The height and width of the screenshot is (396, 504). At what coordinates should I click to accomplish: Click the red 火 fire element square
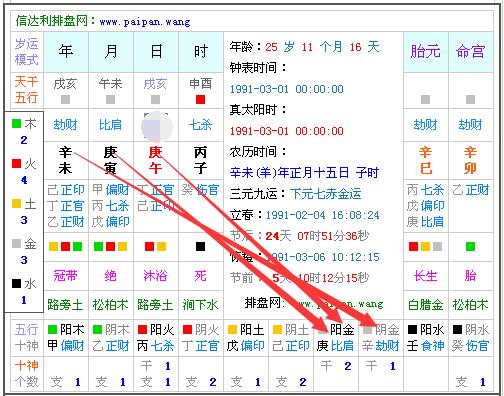tap(16, 164)
